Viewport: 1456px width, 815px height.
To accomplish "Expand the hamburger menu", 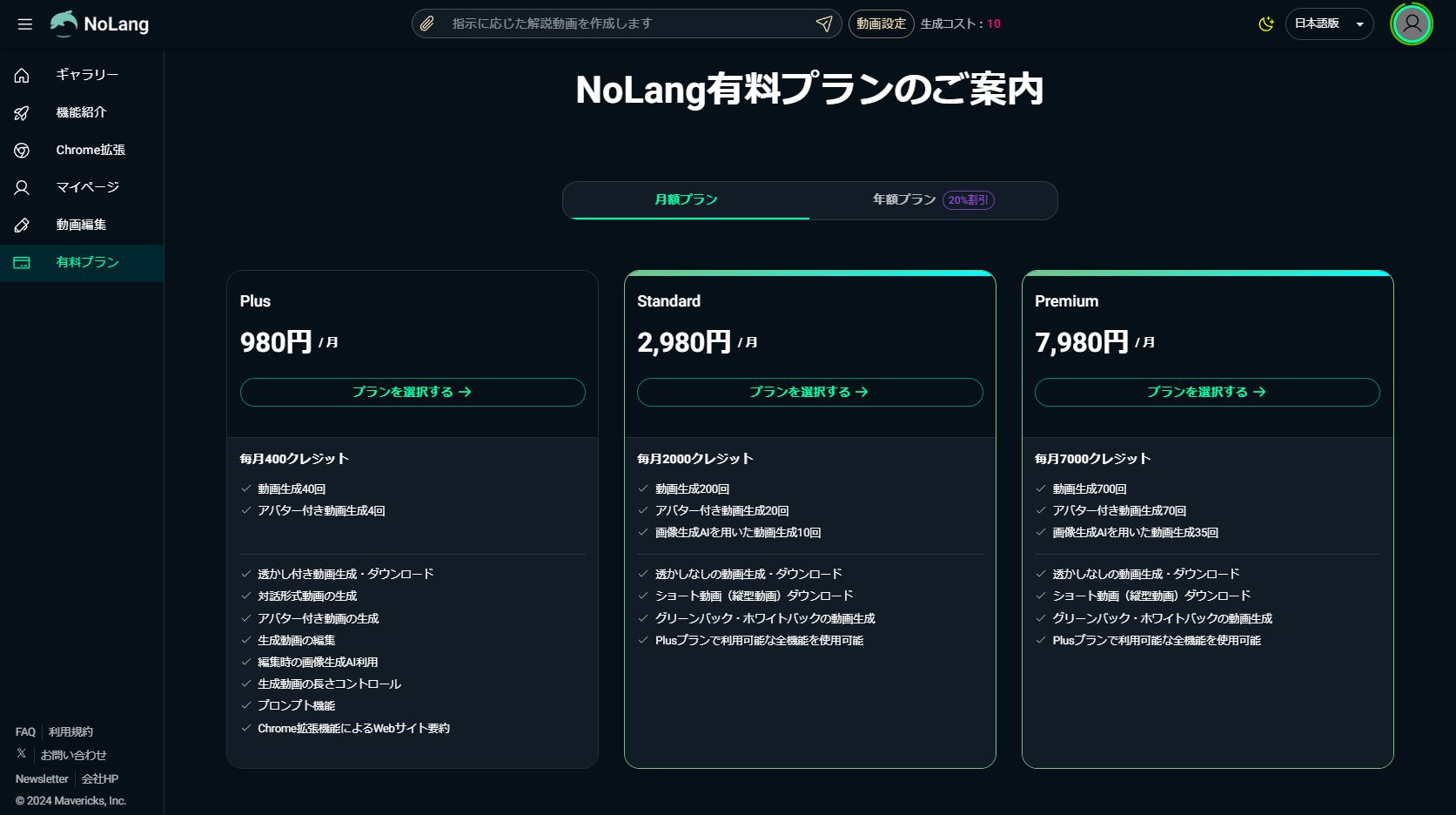I will 24,24.
